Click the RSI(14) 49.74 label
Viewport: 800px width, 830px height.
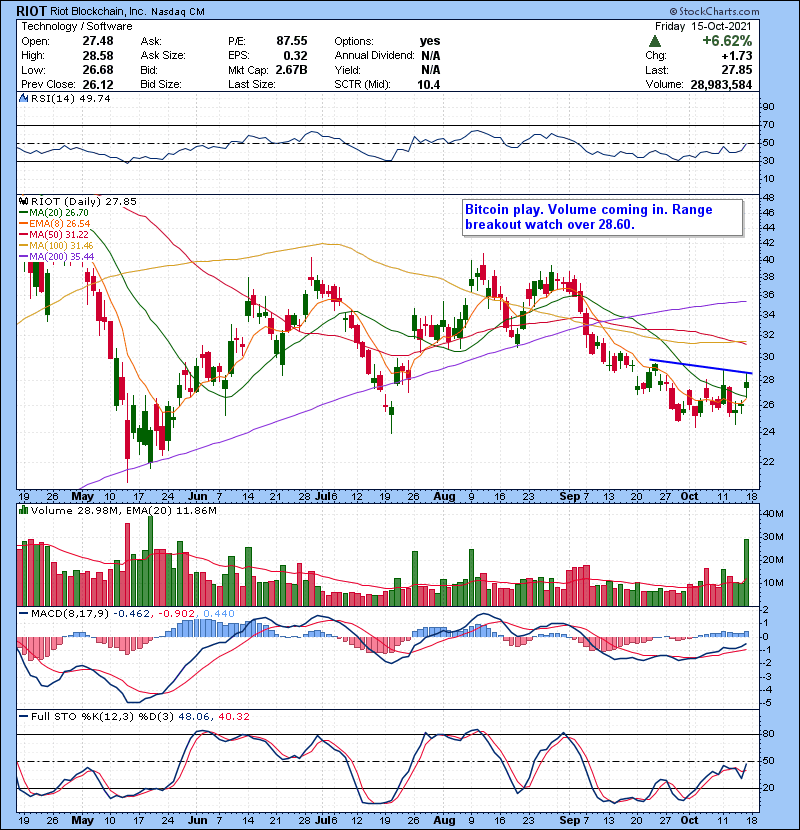[71, 98]
